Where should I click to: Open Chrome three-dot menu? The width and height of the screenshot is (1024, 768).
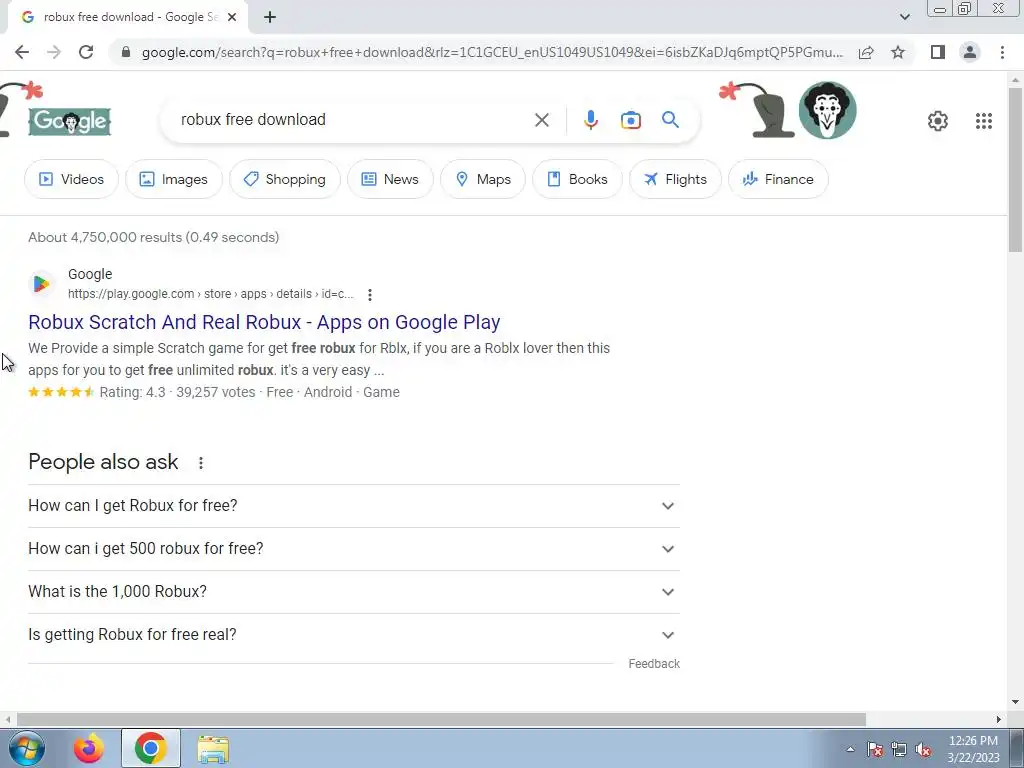tap(1002, 52)
